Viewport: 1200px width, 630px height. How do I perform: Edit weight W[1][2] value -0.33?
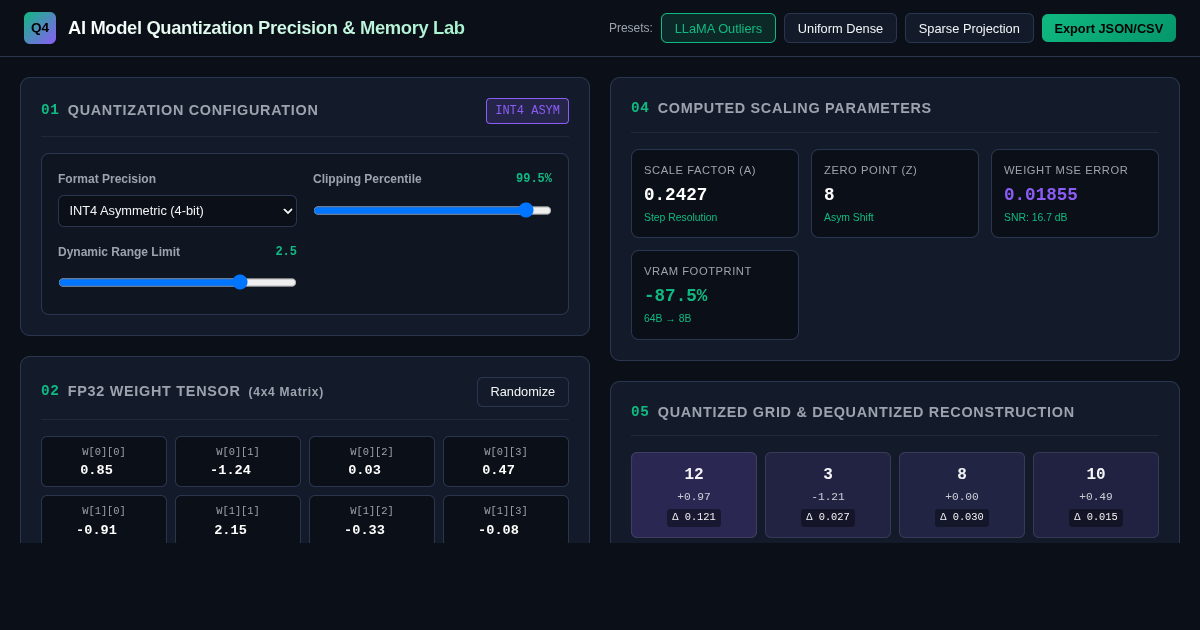click(x=372, y=530)
